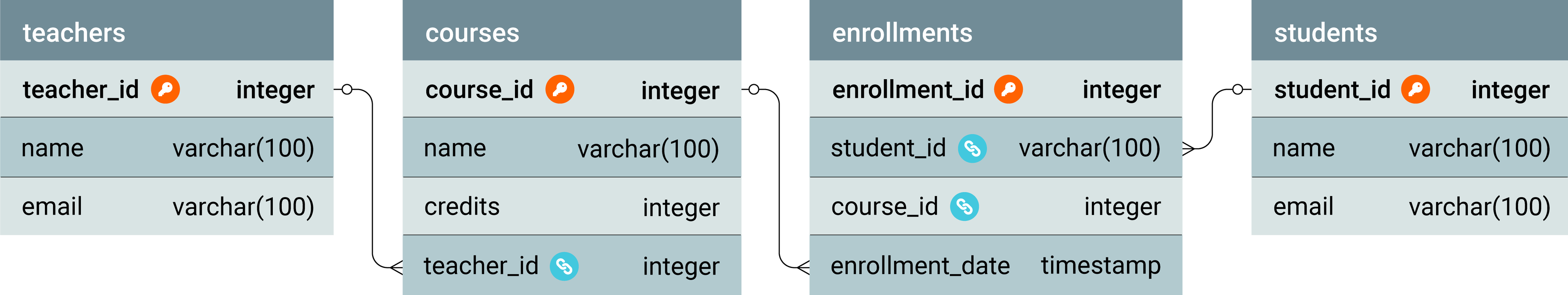This screenshot has width=1568, height=295.
Task: Select the courses table header
Action: coord(572,31)
